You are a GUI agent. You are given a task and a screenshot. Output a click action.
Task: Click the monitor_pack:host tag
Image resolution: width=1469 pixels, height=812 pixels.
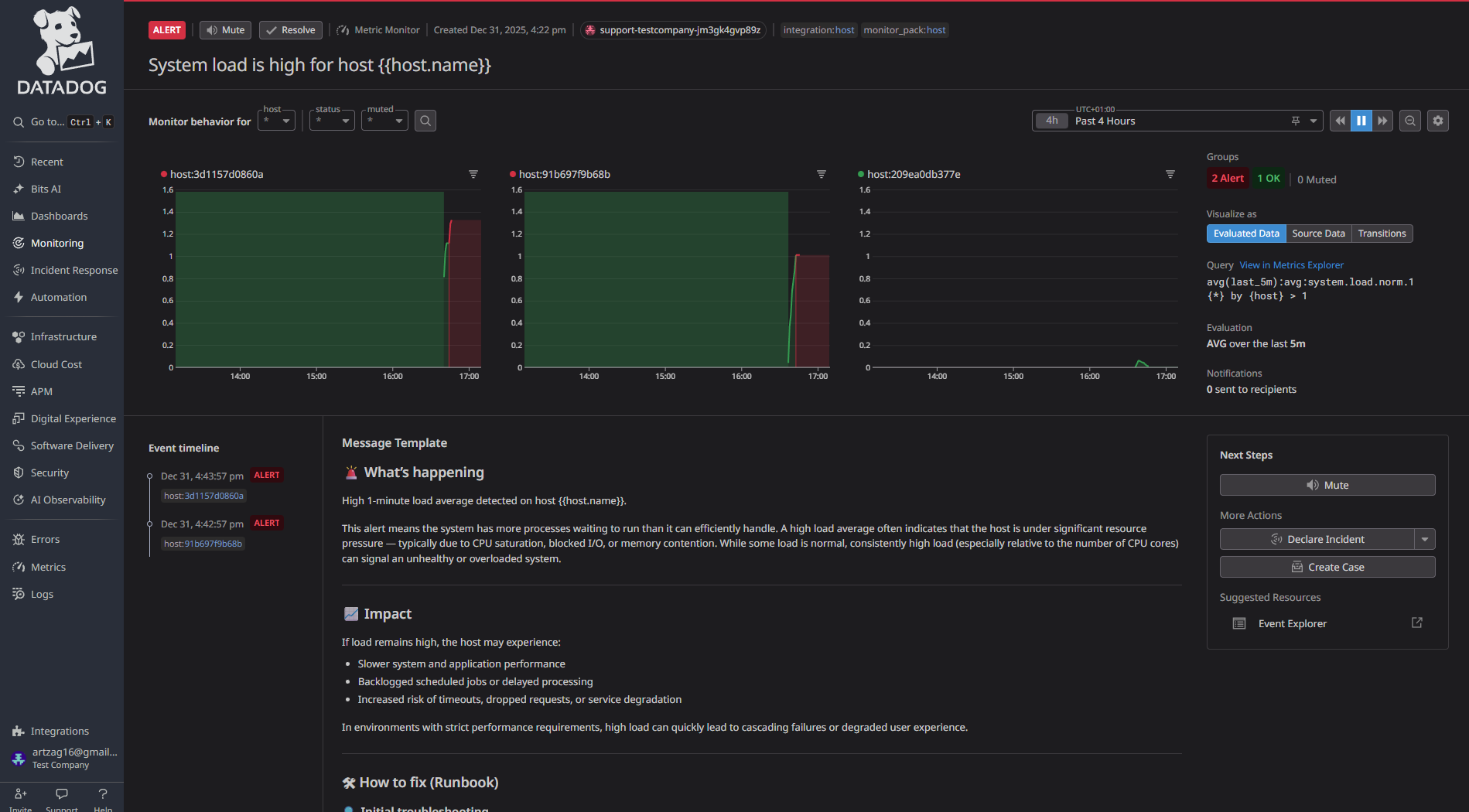pos(904,30)
